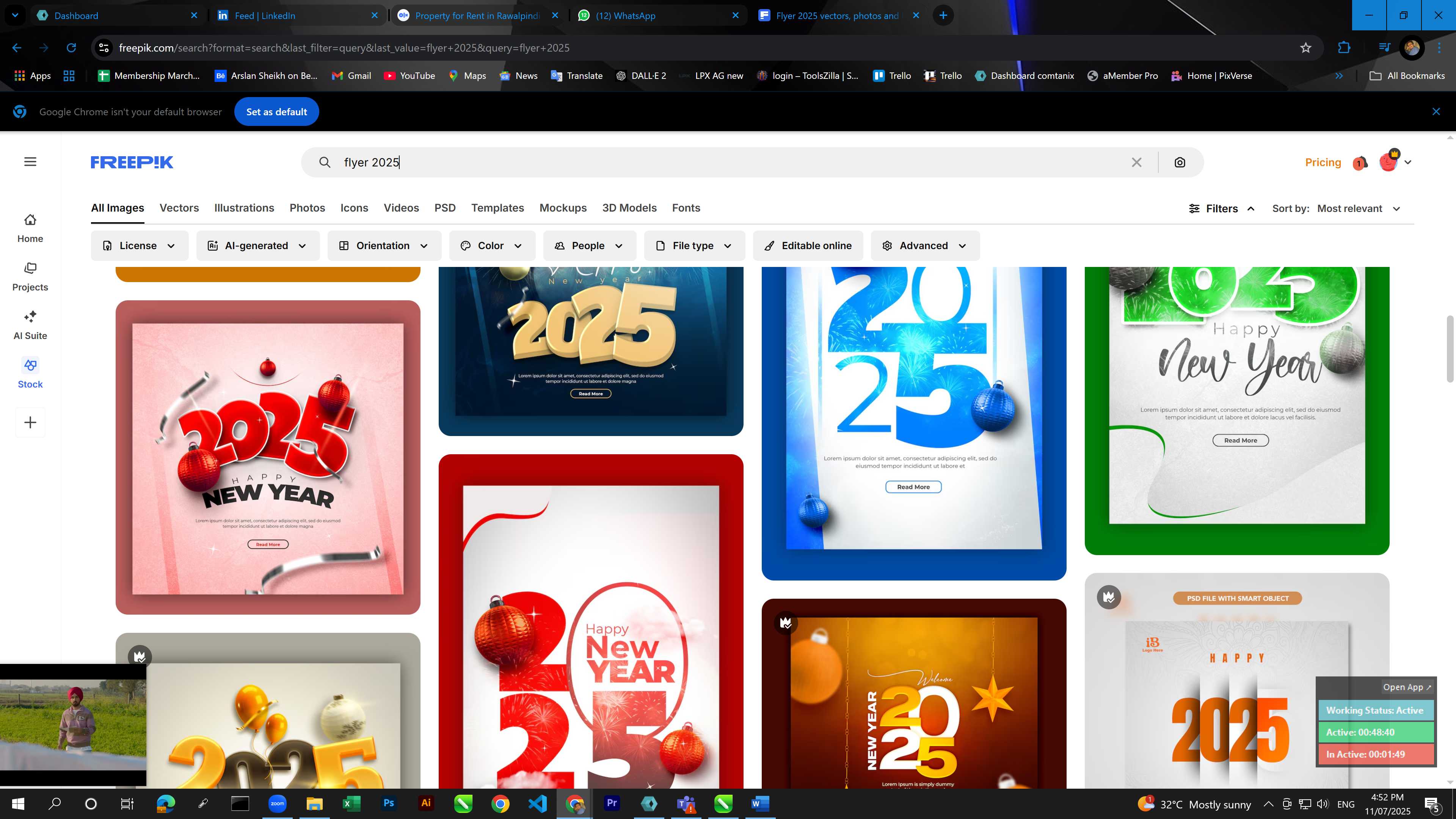Open a new browser tab
The width and height of the screenshot is (1456, 819).
(x=943, y=15)
